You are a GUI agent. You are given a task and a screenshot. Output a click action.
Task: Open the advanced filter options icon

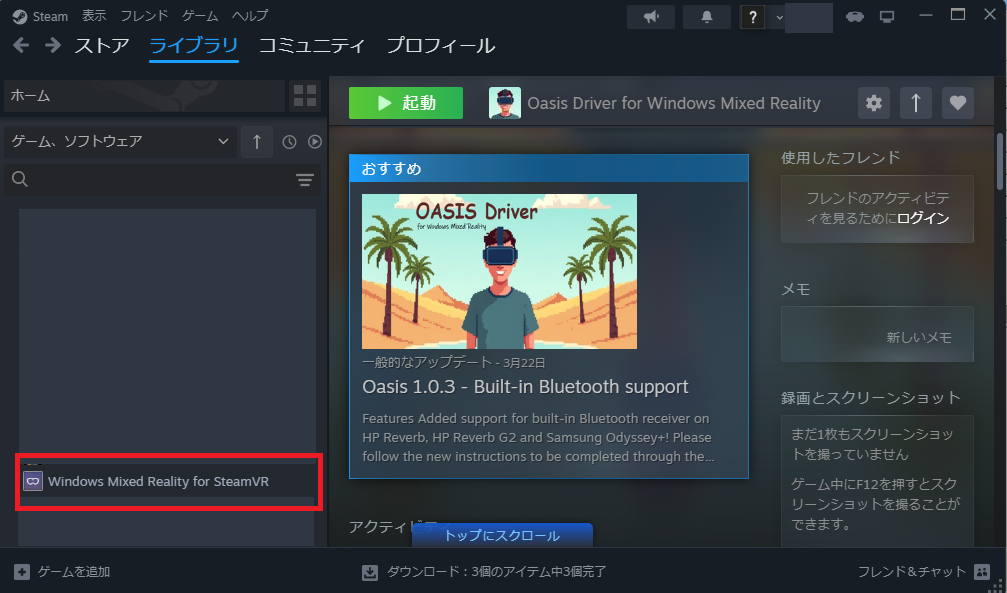click(305, 179)
